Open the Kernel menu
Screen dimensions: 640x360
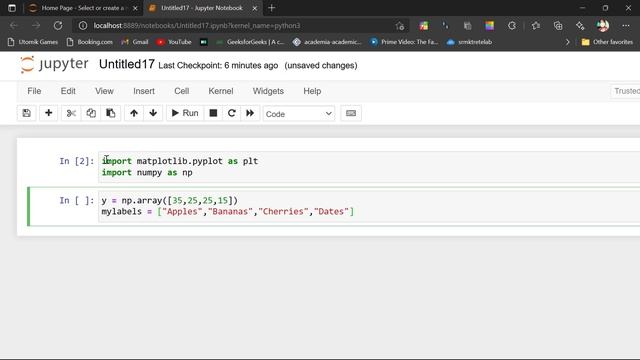(x=221, y=91)
